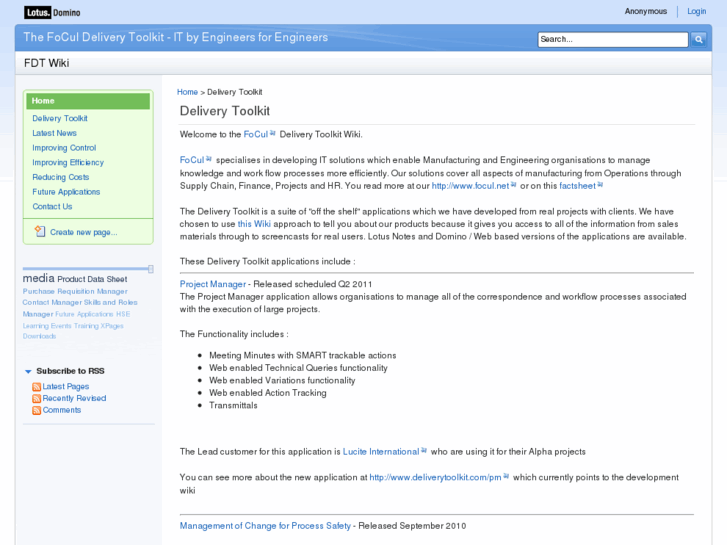727x545 pixels.
Task: Select the Purchase Requisition Manager tag
Action: tap(75, 291)
